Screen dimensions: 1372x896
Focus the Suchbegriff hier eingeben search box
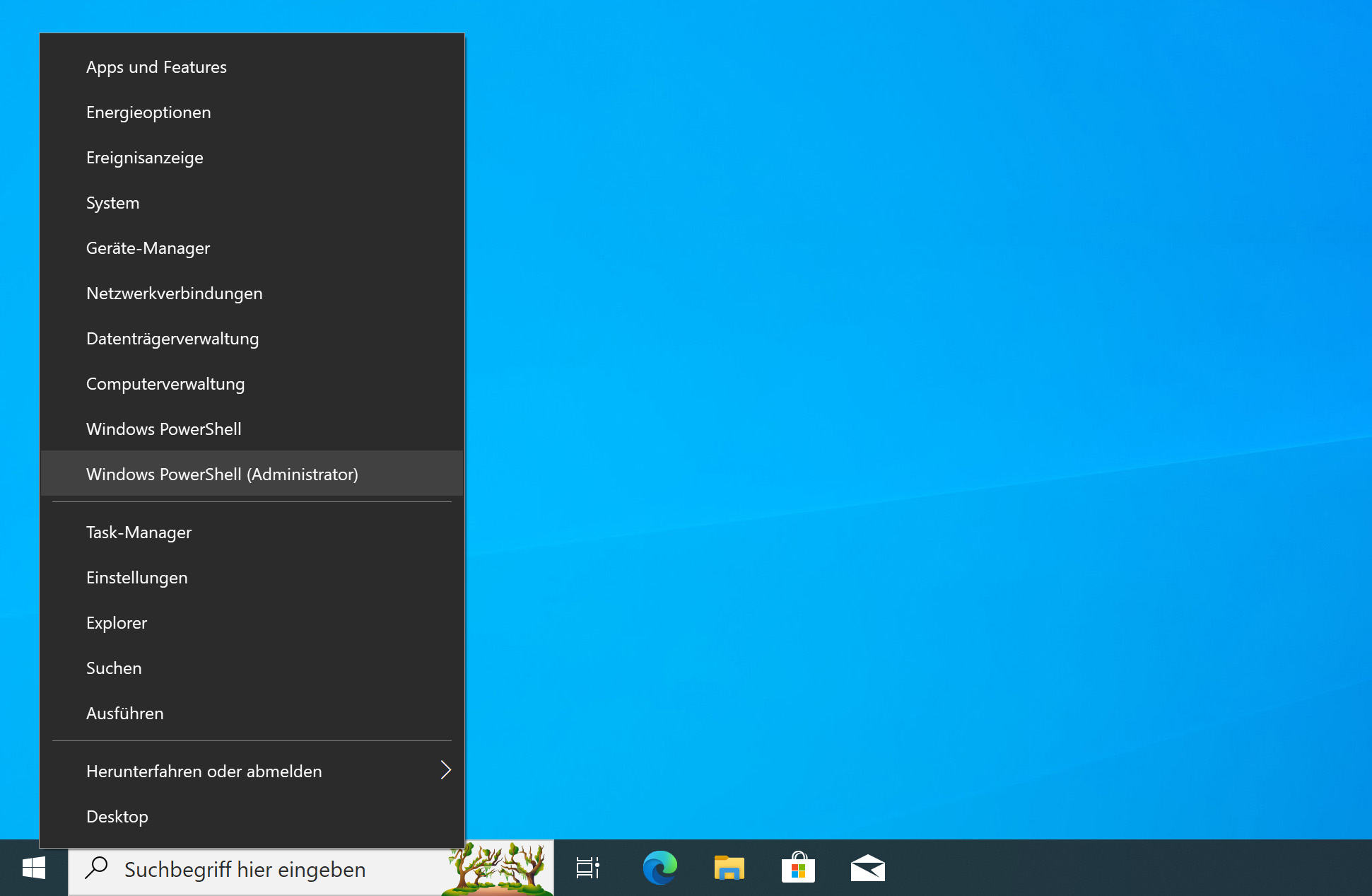(x=311, y=868)
